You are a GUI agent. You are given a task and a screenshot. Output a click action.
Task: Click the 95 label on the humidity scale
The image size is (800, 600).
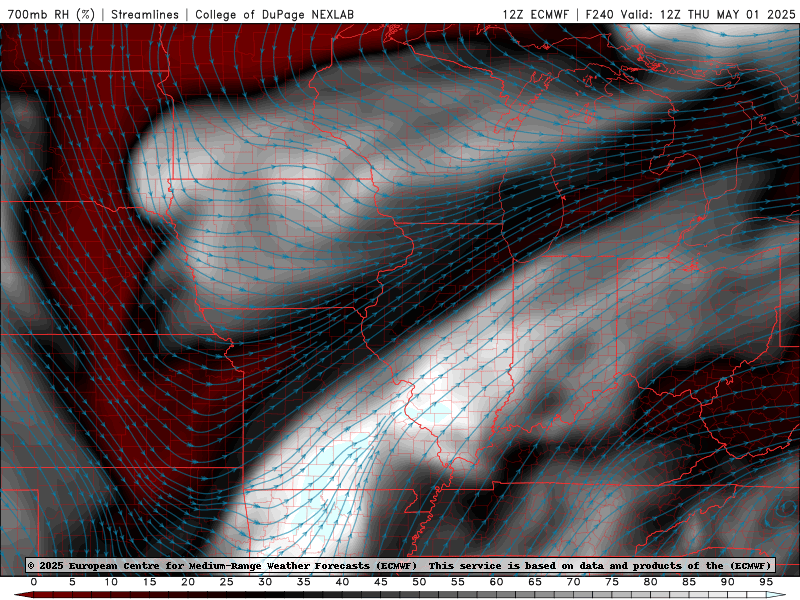(766, 582)
